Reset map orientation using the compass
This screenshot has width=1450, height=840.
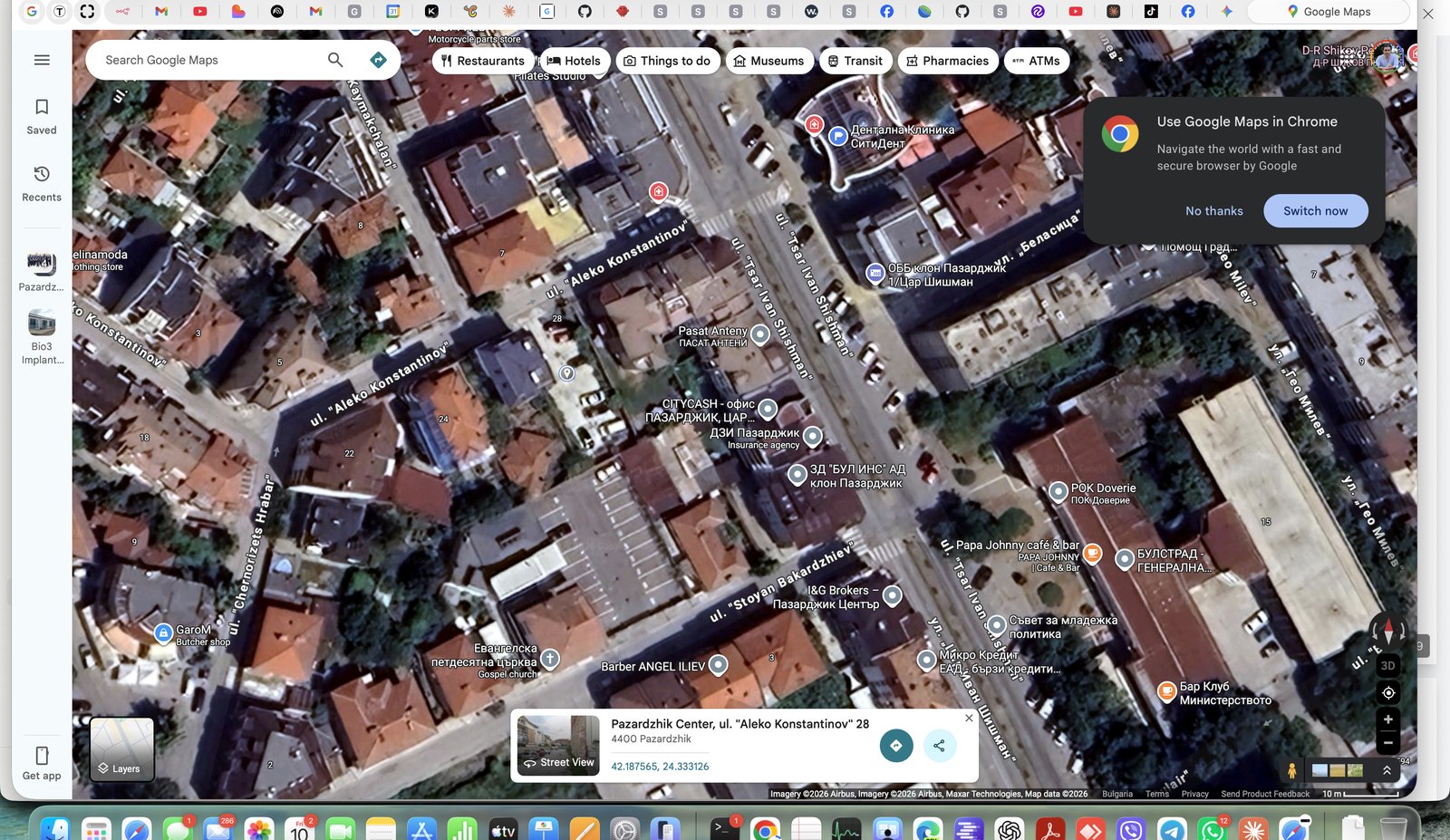coord(1387,631)
